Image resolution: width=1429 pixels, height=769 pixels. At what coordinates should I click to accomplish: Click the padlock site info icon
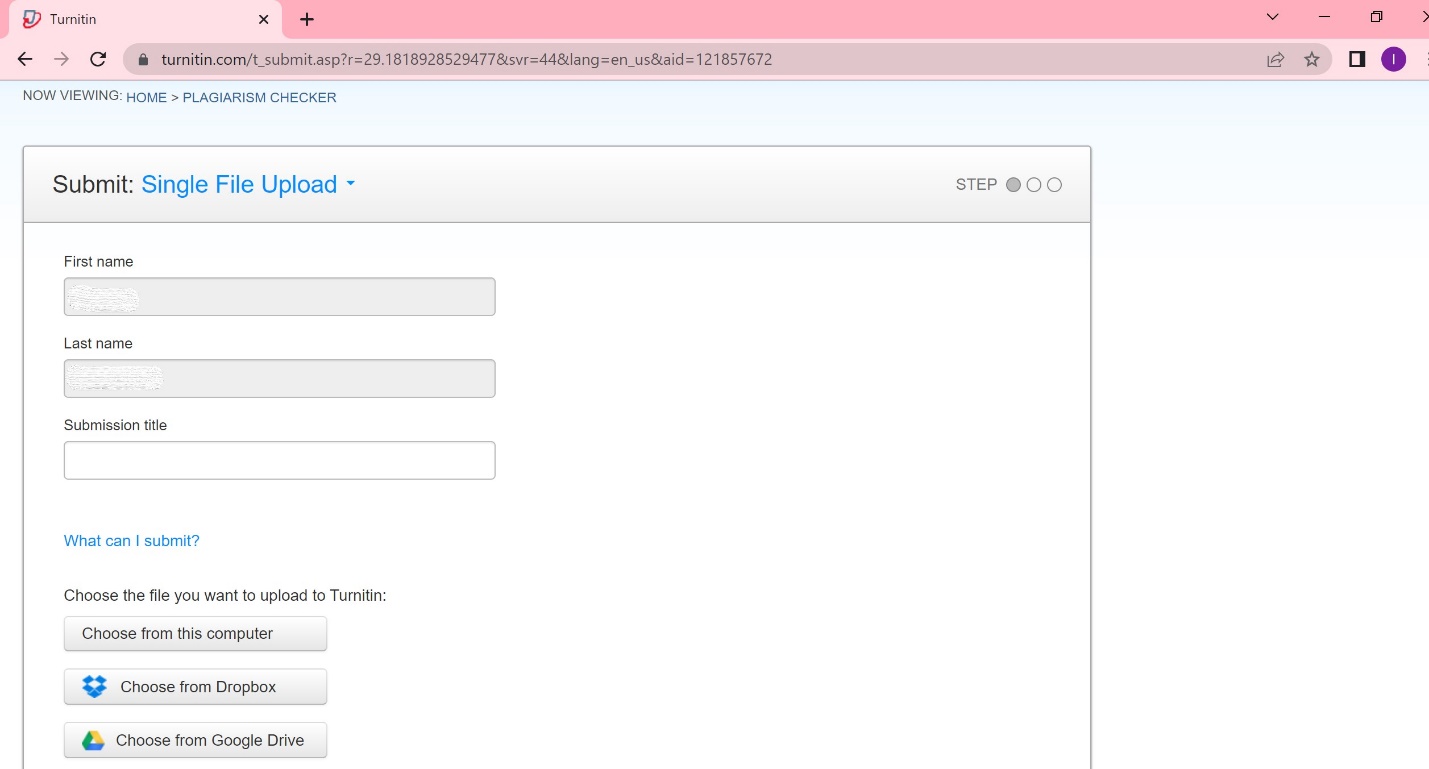(x=142, y=60)
